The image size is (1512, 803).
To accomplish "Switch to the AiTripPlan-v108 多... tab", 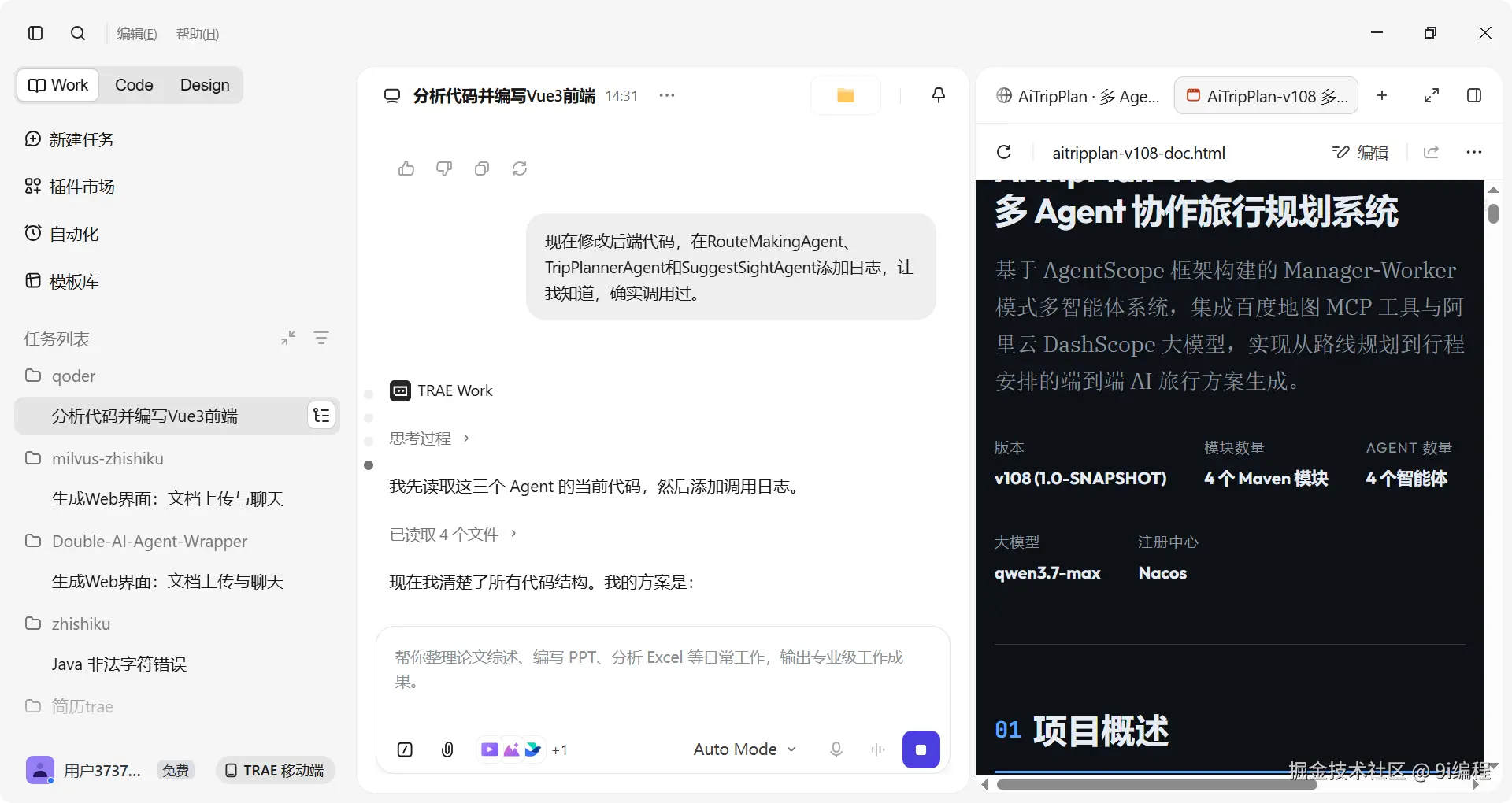I will [1266, 96].
